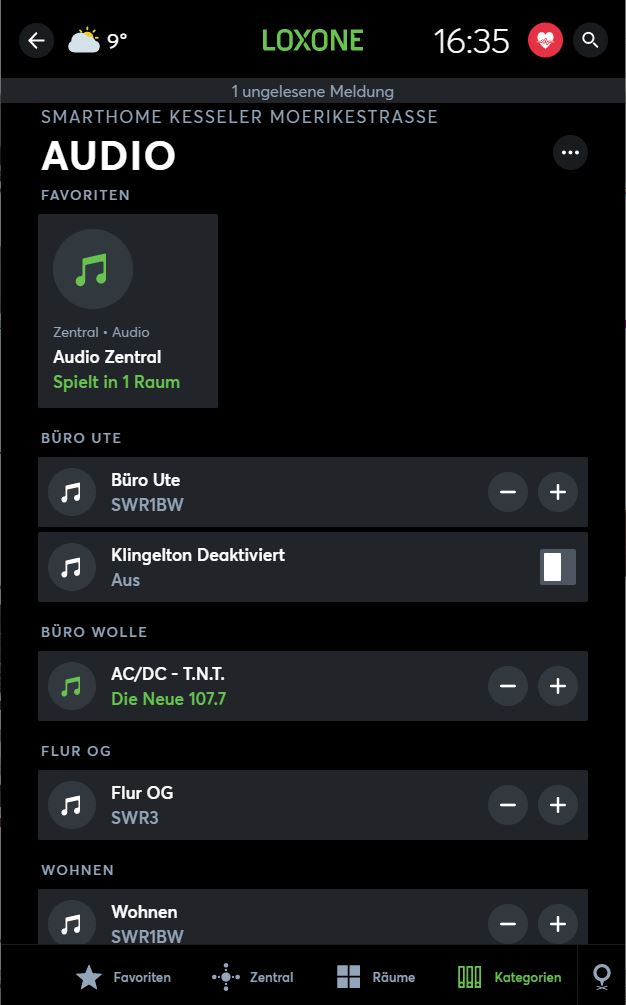
Task: Toggle the Klingelton Deaktiviert switch
Action: pos(558,567)
